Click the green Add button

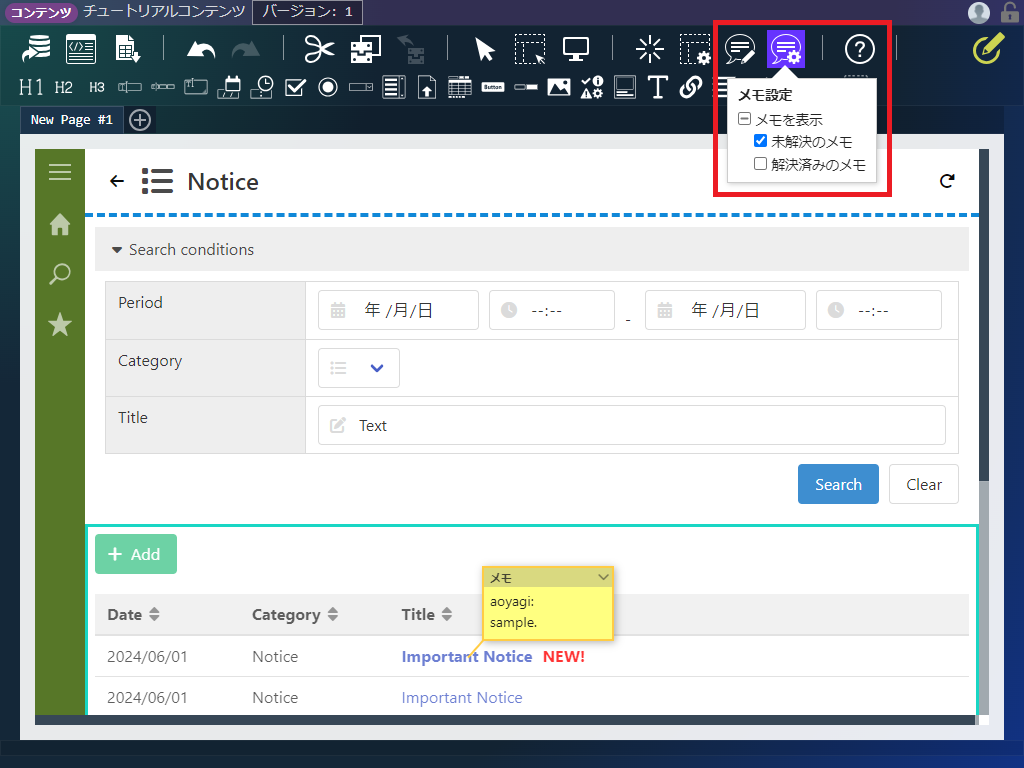pos(136,554)
